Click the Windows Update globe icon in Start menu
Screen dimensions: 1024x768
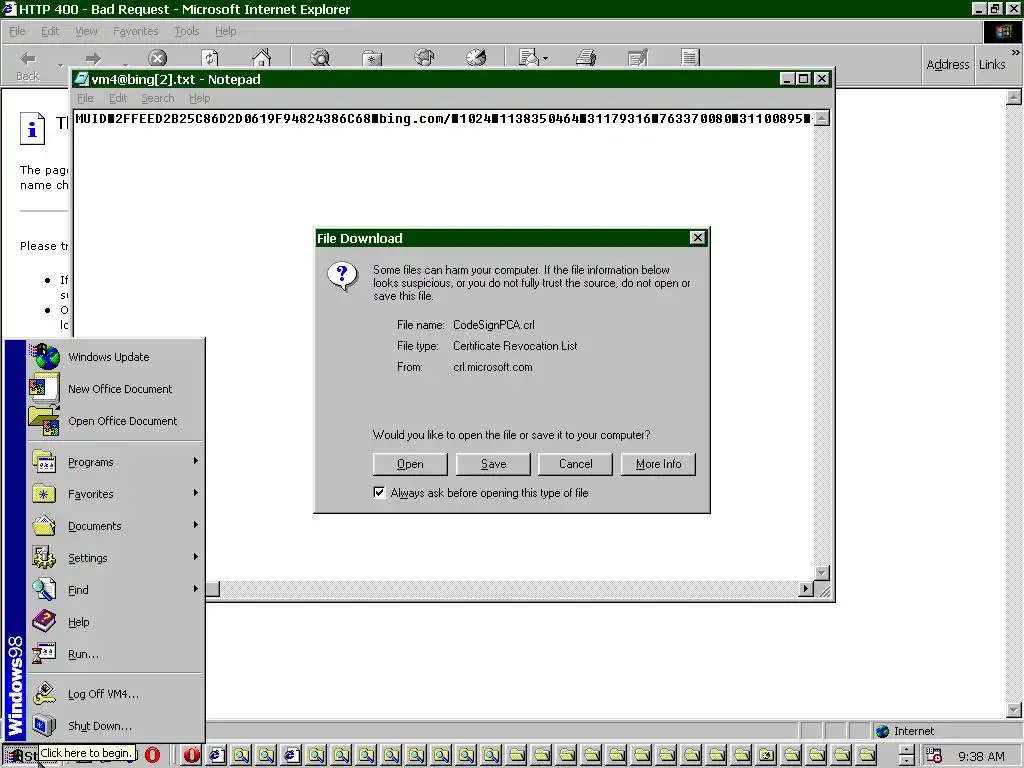(44, 357)
